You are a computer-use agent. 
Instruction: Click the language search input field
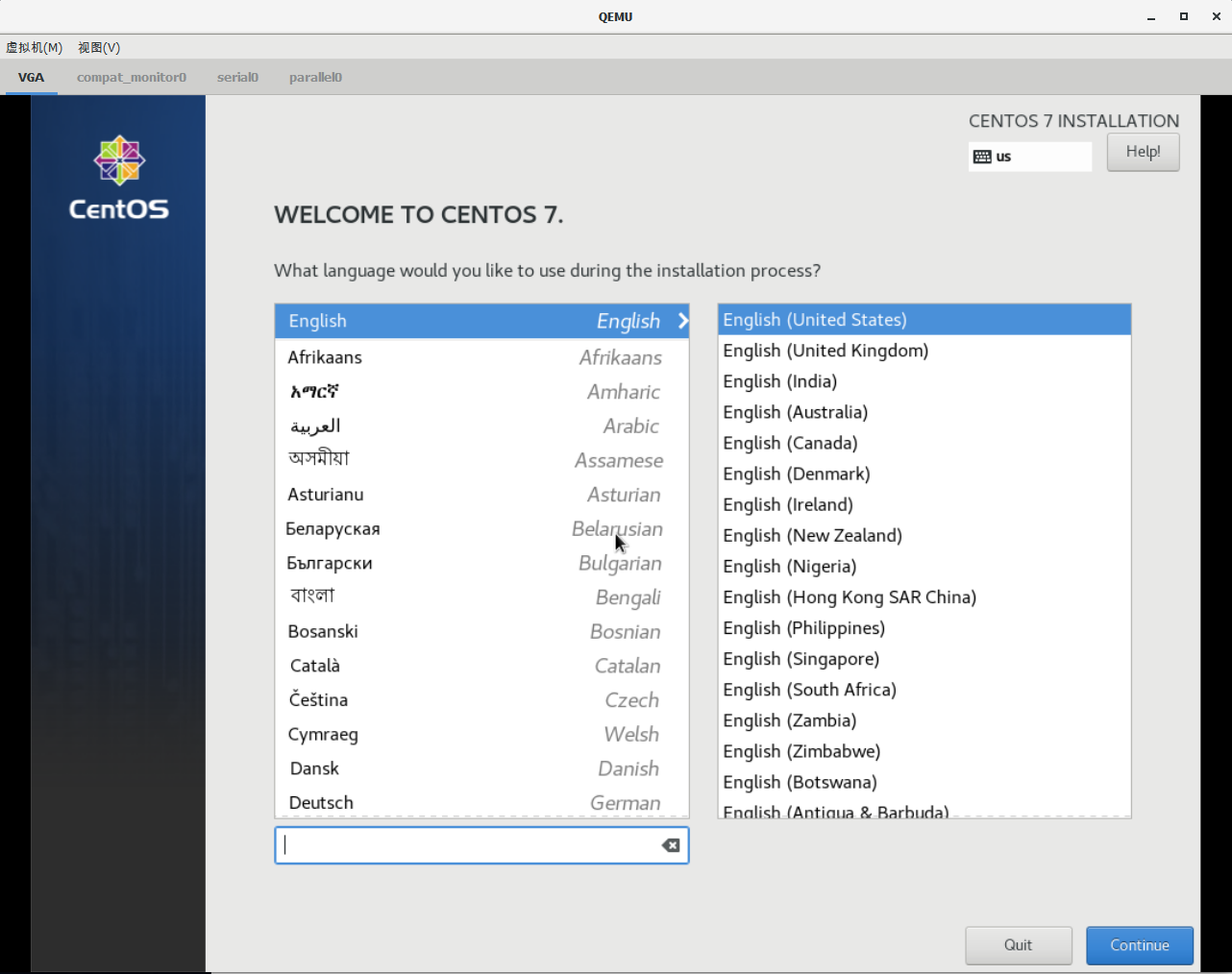(x=461, y=845)
